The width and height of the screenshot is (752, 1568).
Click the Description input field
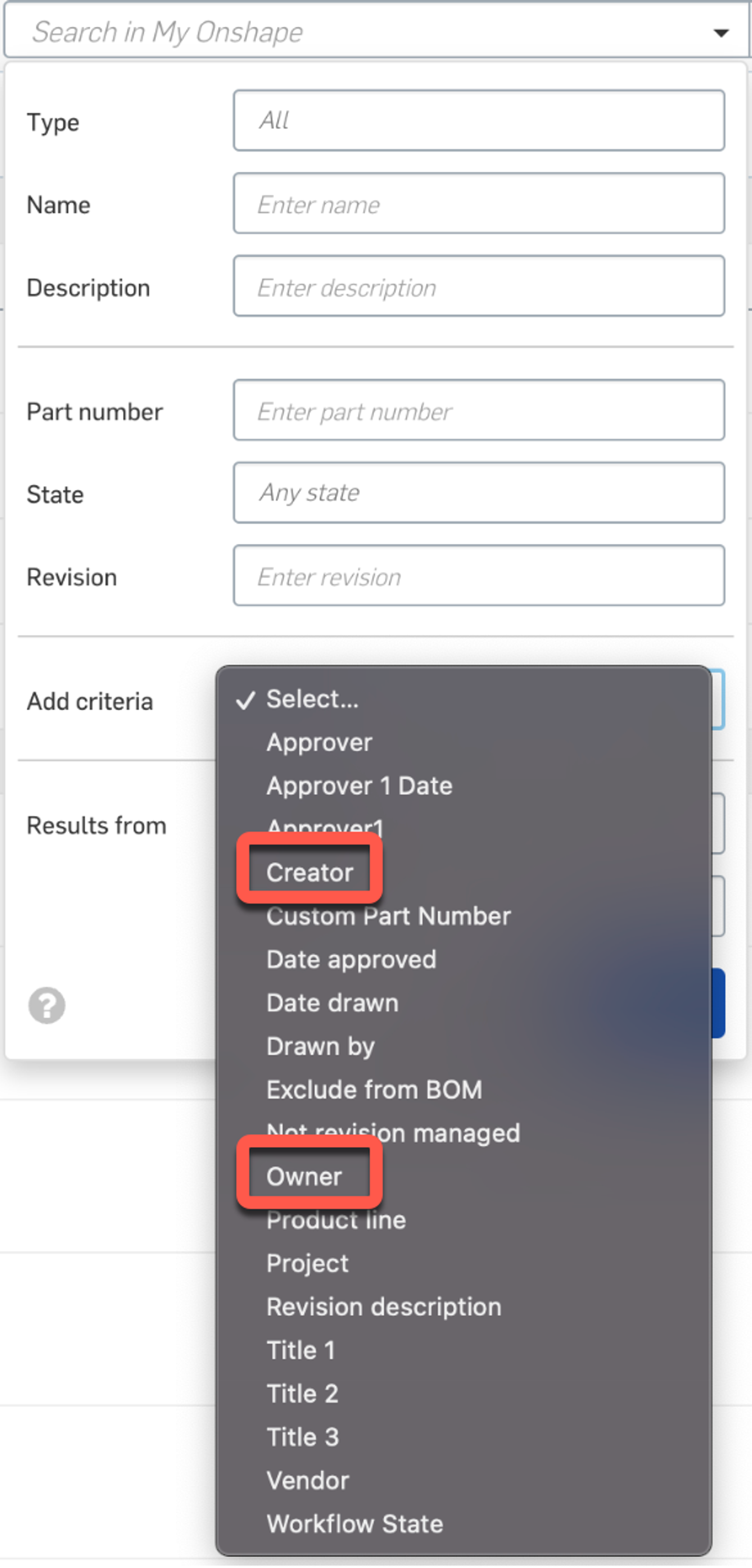click(x=478, y=286)
